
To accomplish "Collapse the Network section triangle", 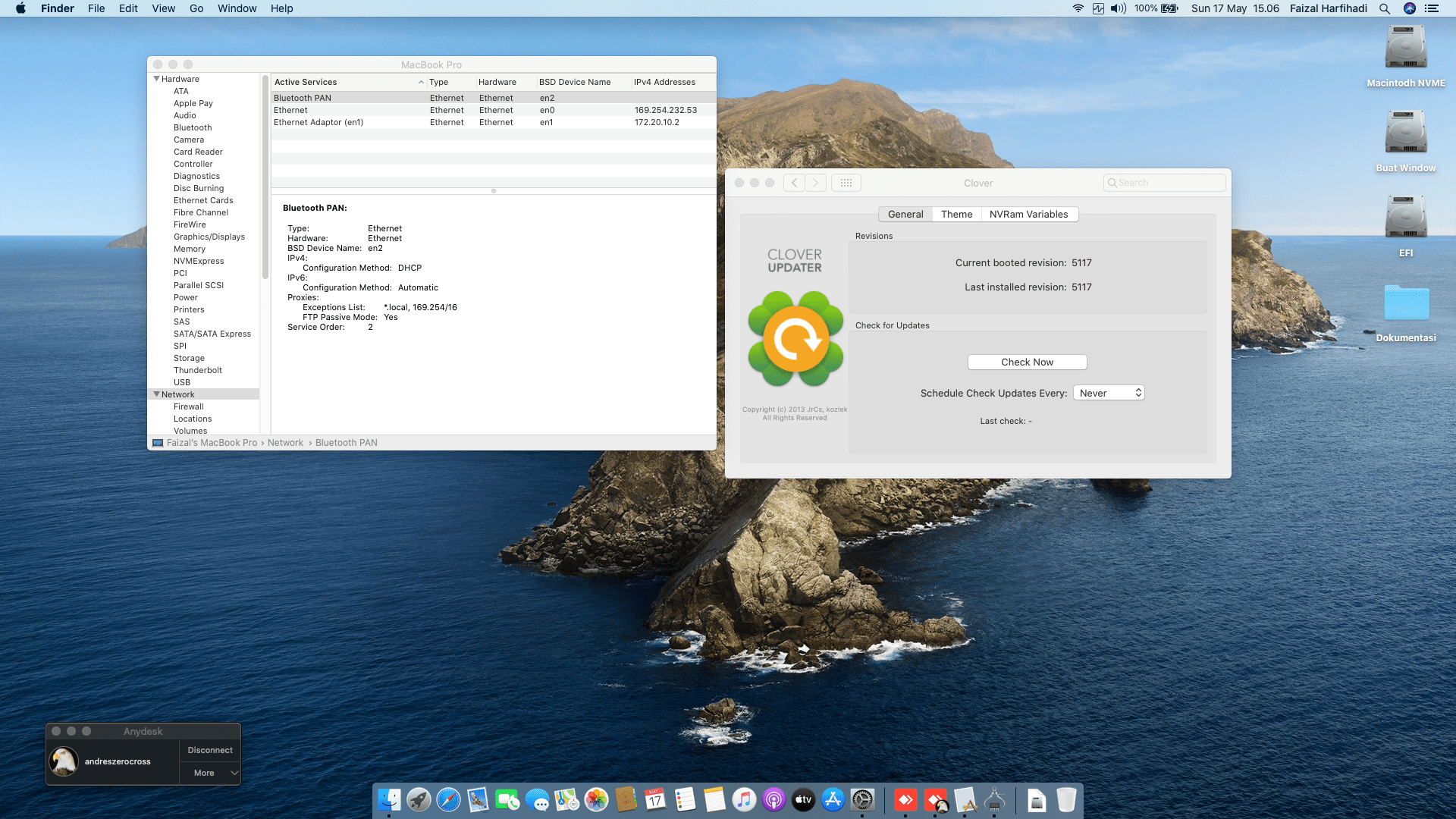I will [x=156, y=394].
